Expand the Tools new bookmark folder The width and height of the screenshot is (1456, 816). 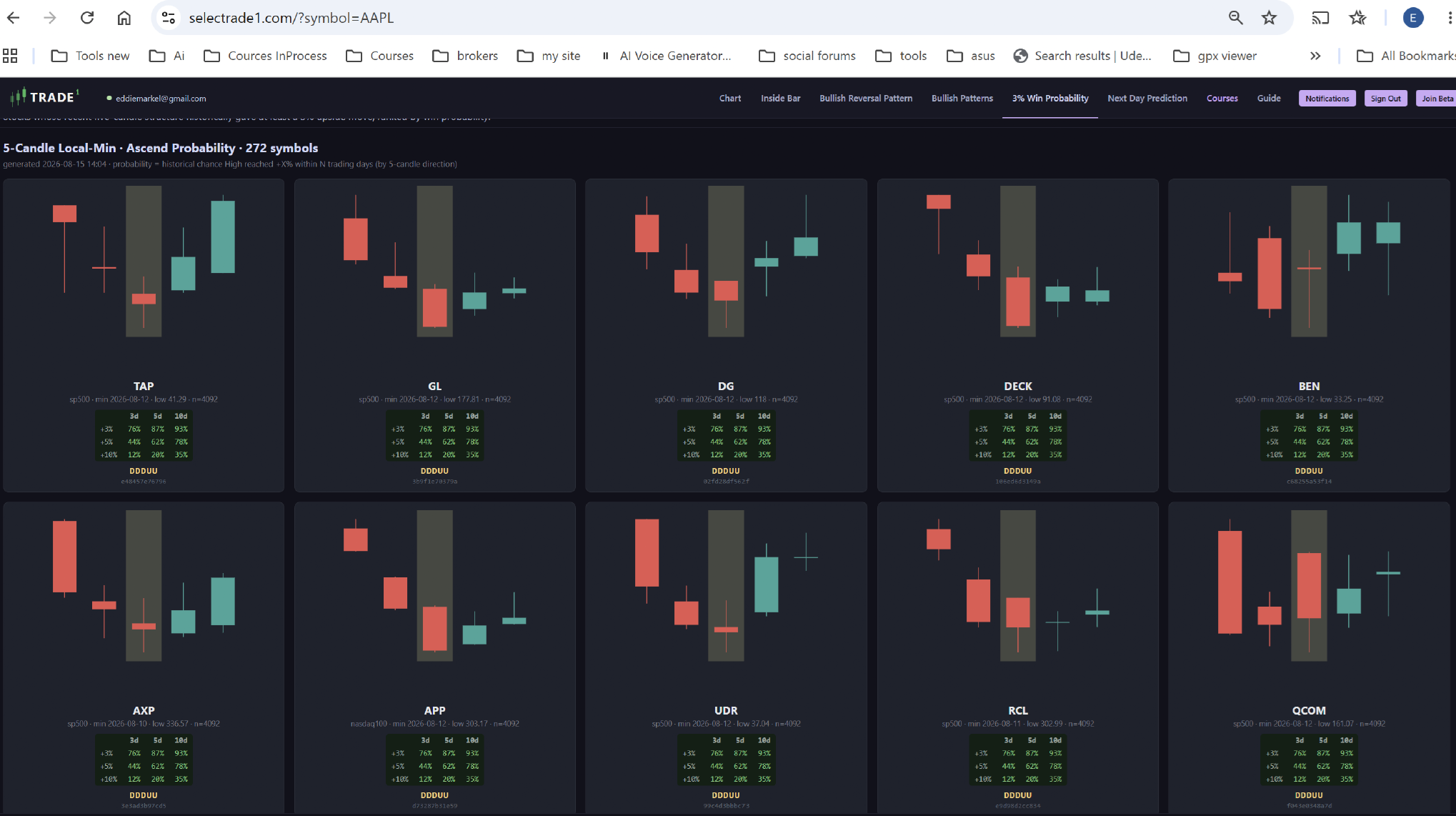pos(90,56)
